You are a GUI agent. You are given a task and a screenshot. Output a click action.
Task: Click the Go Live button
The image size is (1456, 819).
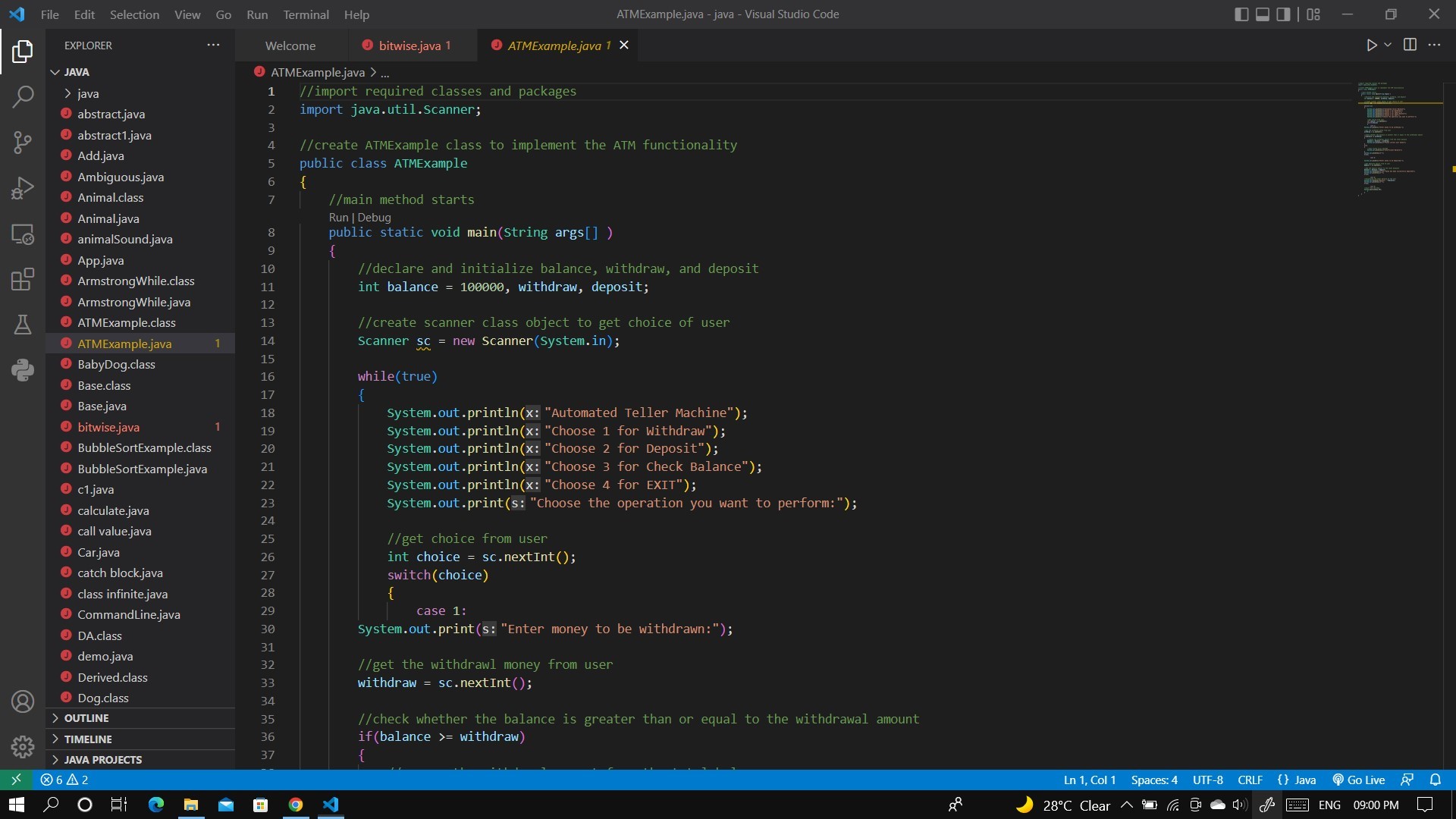(1359, 780)
